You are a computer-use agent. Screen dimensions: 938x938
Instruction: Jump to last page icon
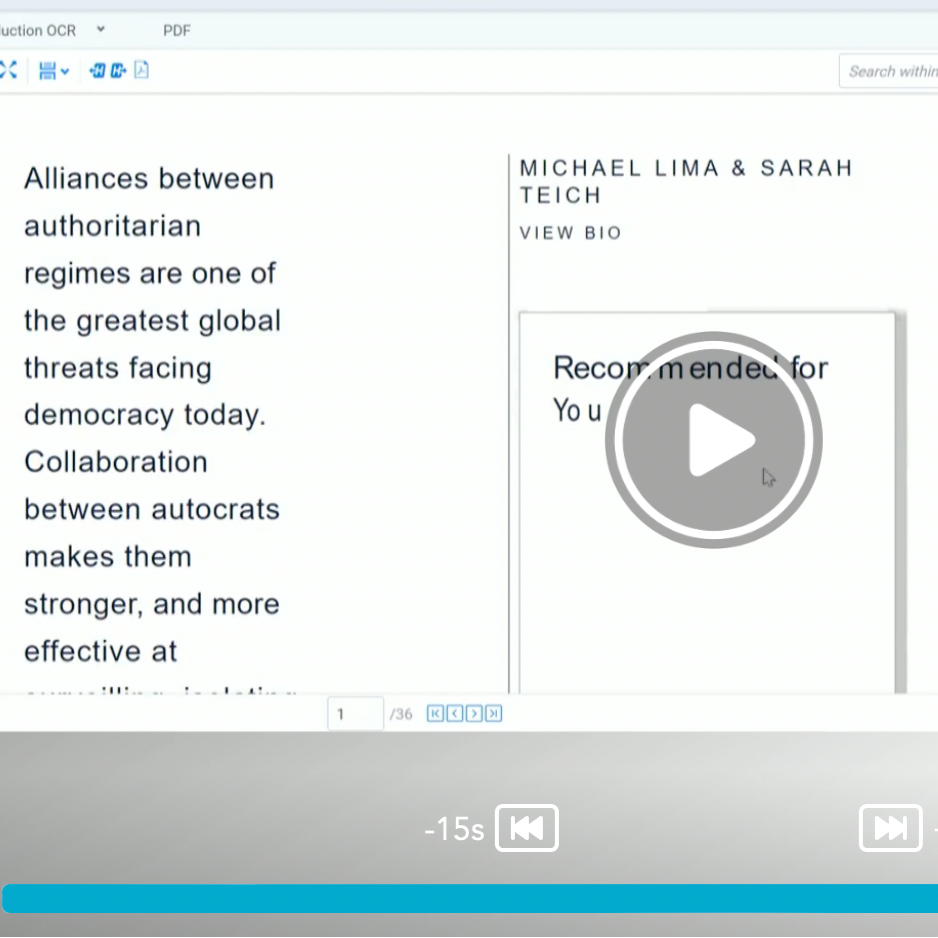click(493, 713)
